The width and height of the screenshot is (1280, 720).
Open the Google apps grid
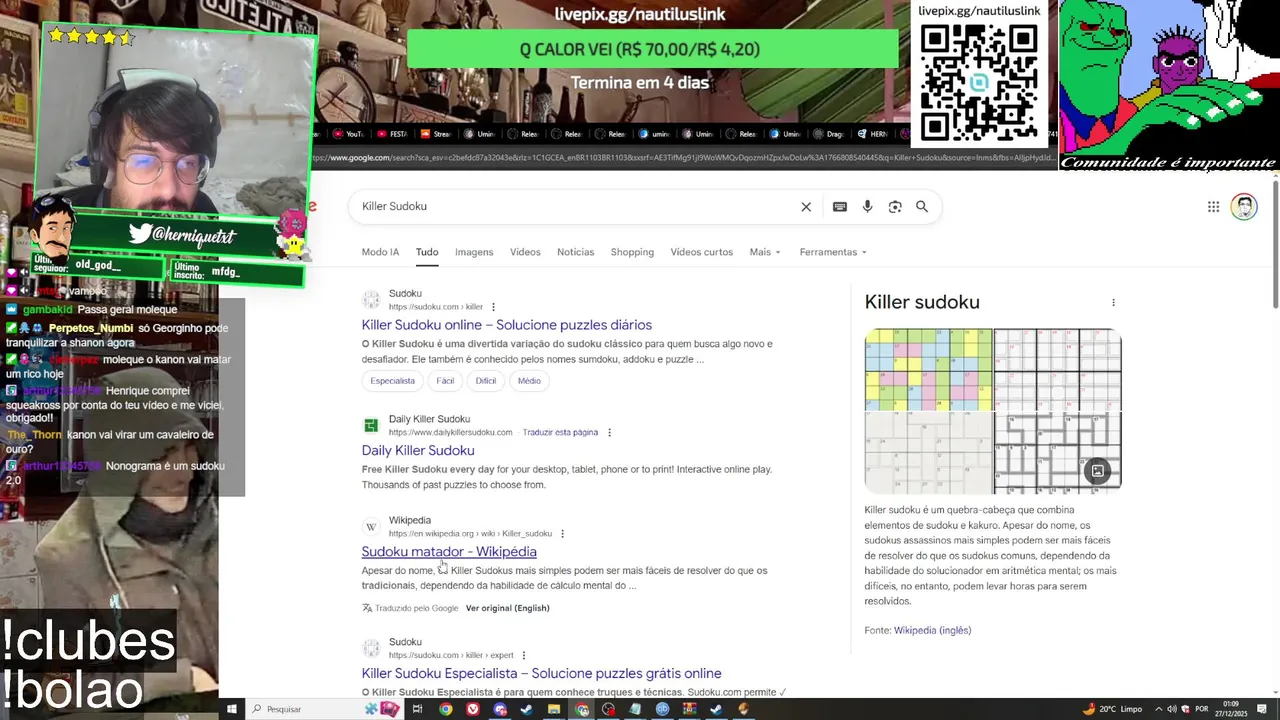coord(1213,207)
